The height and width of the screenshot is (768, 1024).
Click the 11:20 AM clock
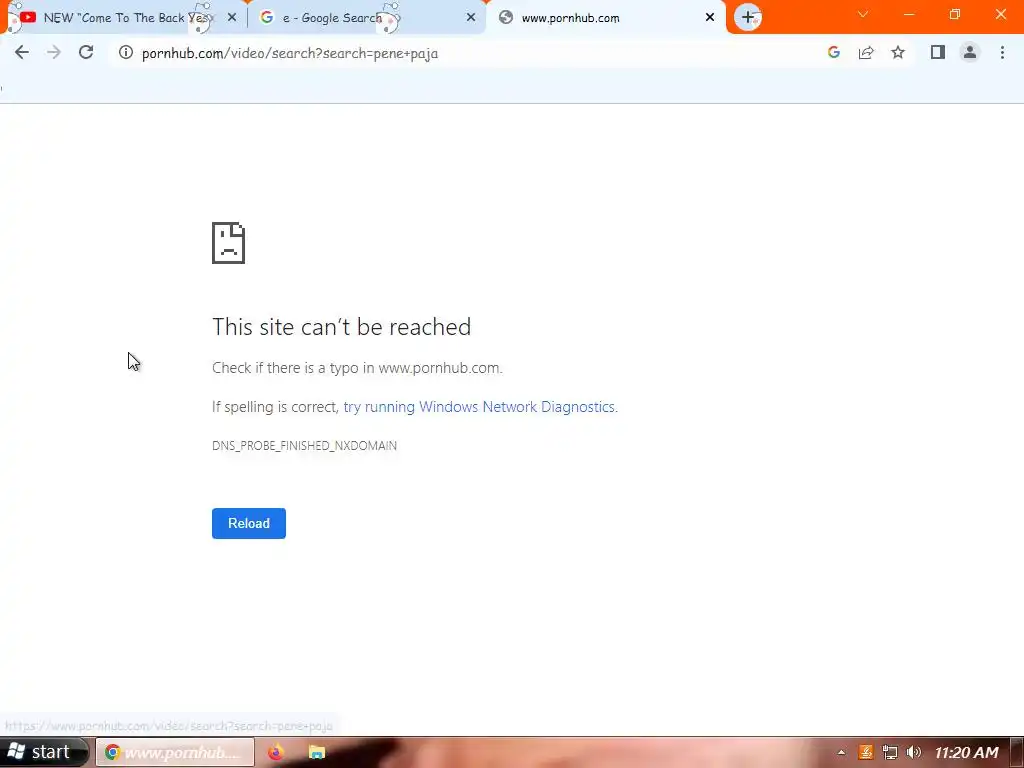tap(966, 752)
